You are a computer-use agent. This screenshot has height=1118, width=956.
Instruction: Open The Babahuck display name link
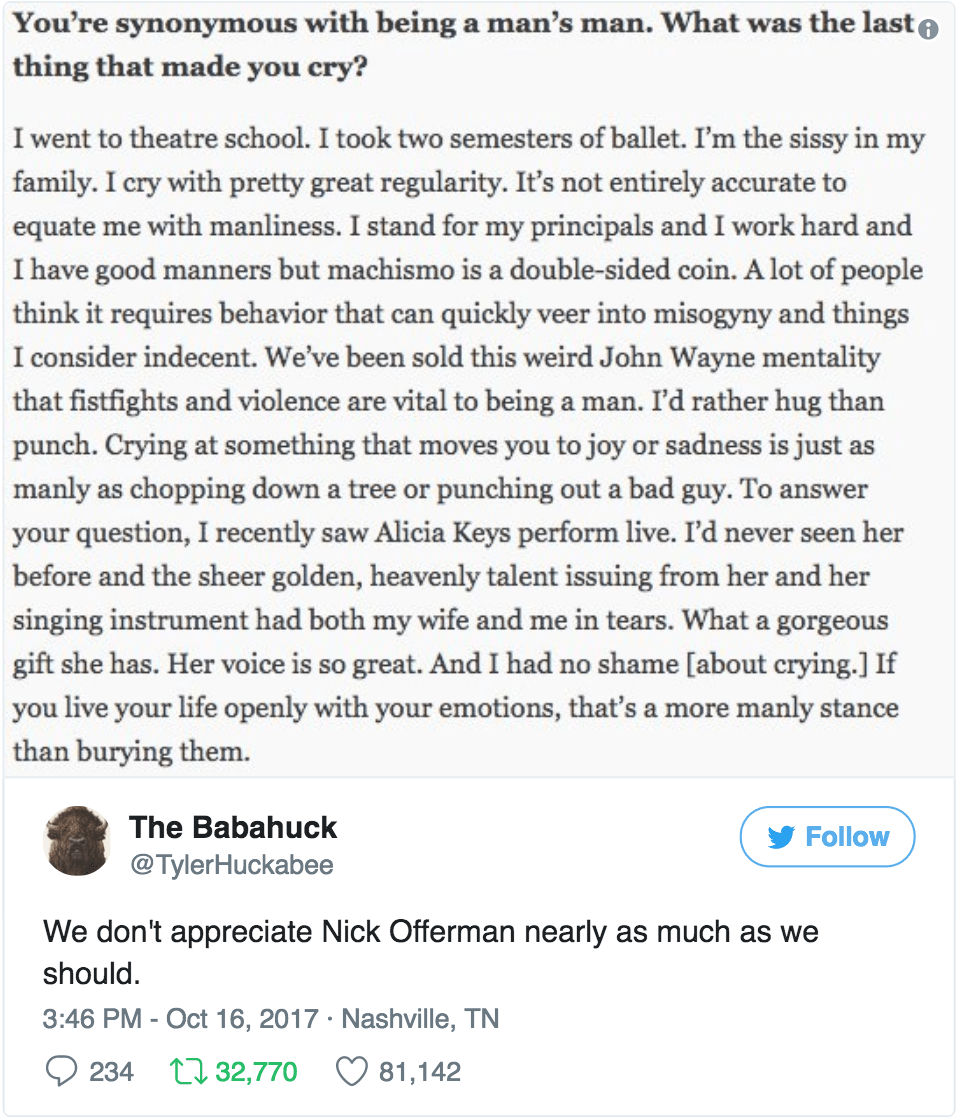pyautogui.click(x=233, y=827)
